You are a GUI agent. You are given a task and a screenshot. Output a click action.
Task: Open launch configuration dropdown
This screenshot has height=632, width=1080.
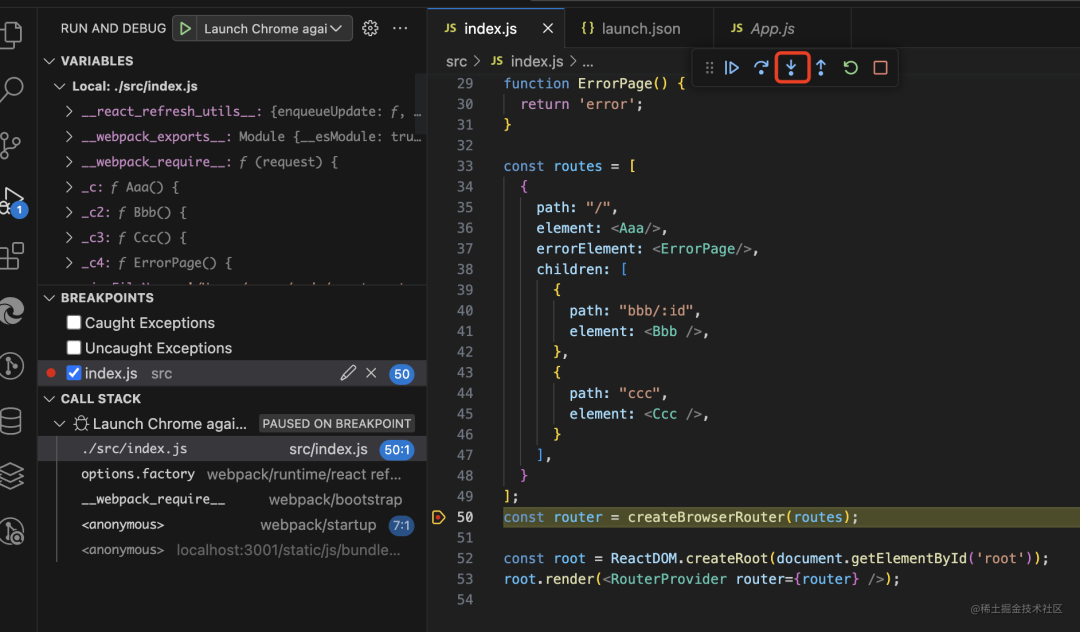273,28
